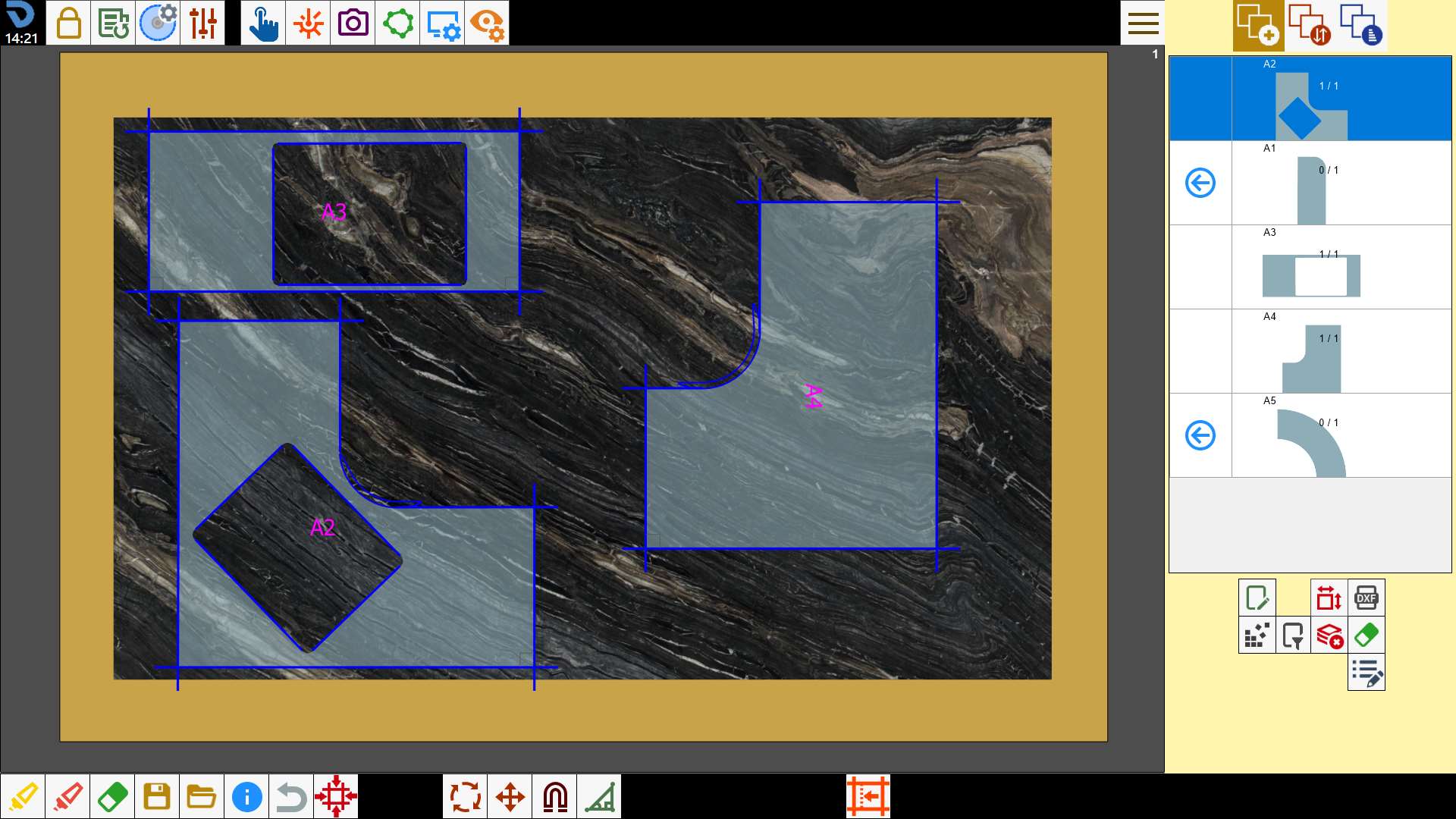The width and height of the screenshot is (1456, 819).
Task: Click the undo arrow icon
Action: (291, 796)
